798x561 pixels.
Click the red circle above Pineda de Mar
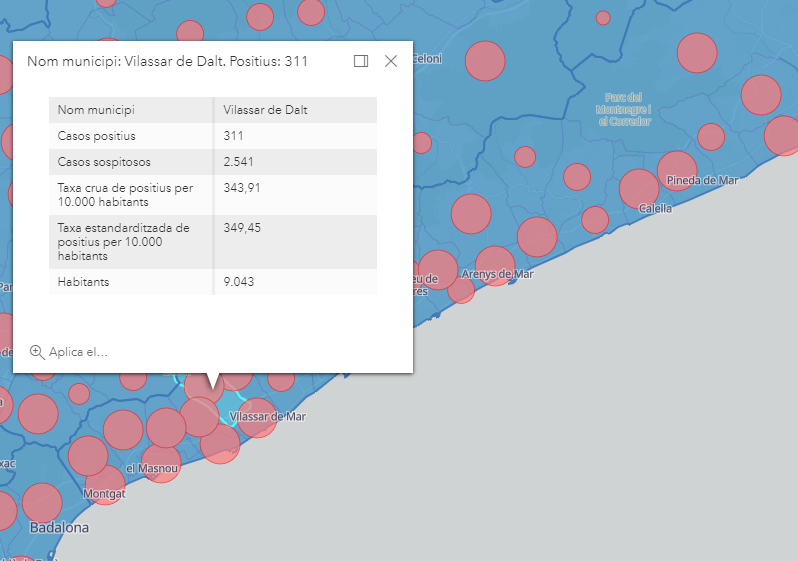(x=677, y=171)
